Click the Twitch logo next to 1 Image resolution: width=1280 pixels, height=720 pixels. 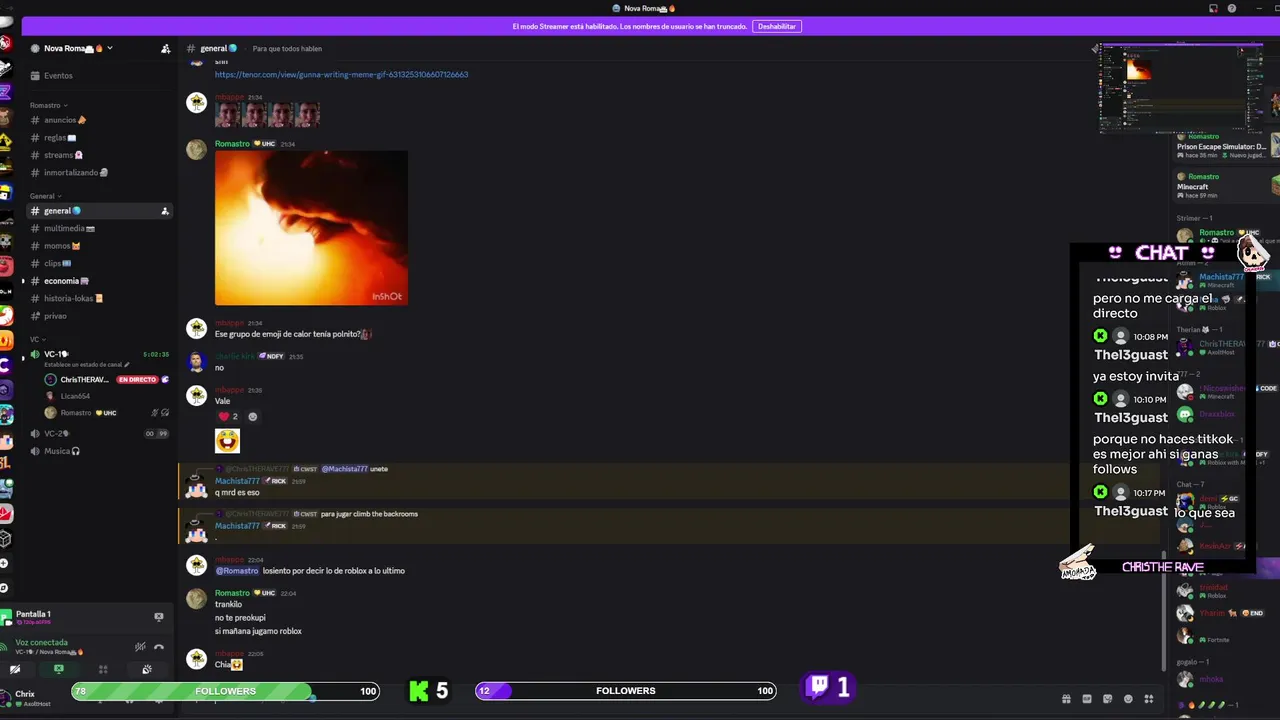click(x=819, y=687)
